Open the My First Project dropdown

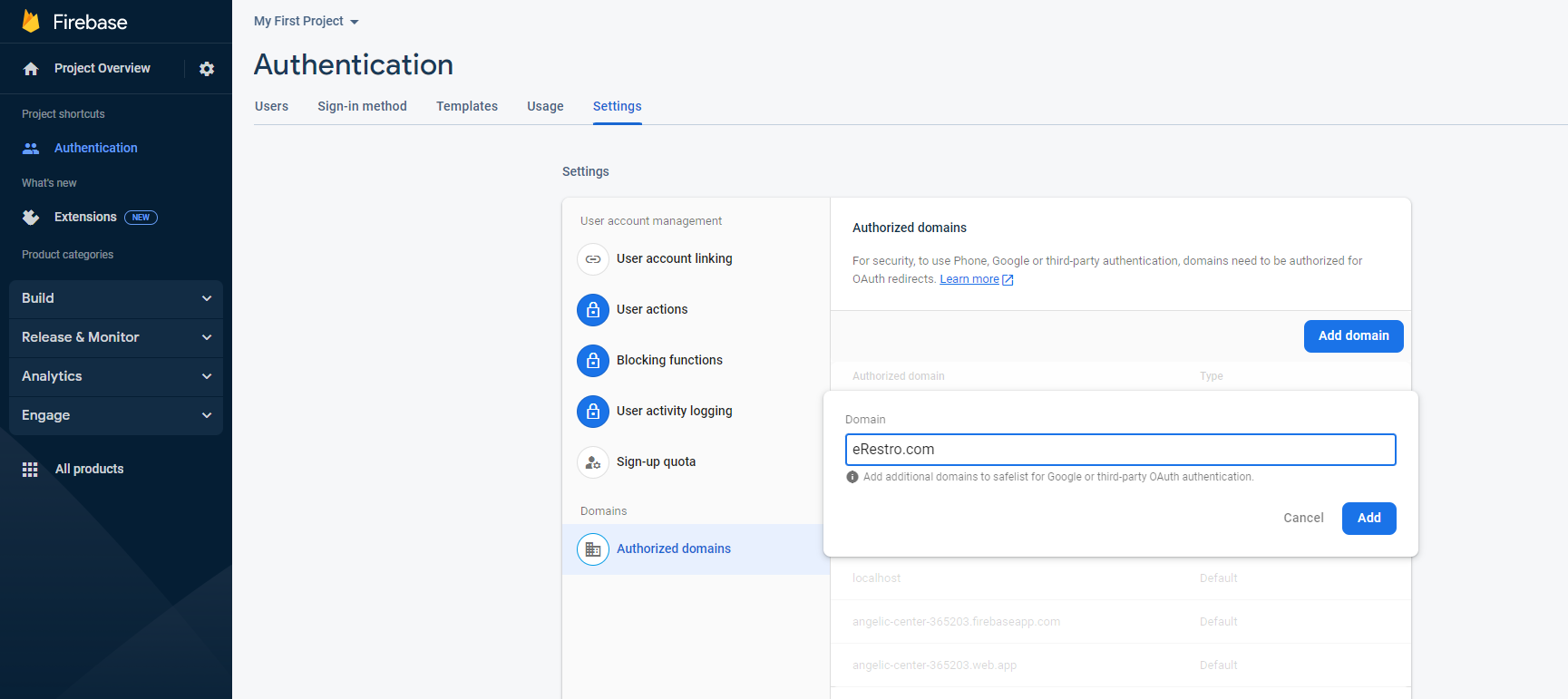[x=306, y=21]
